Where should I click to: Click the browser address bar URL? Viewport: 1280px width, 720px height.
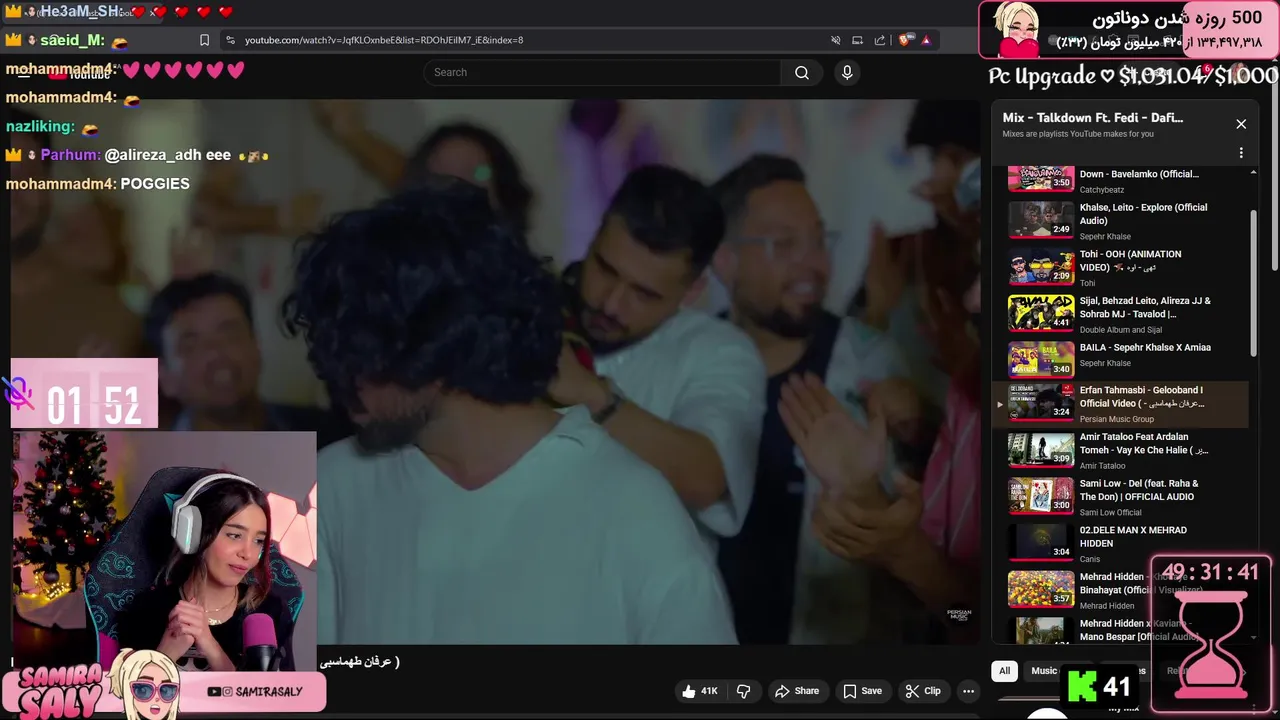(x=385, y=40)
